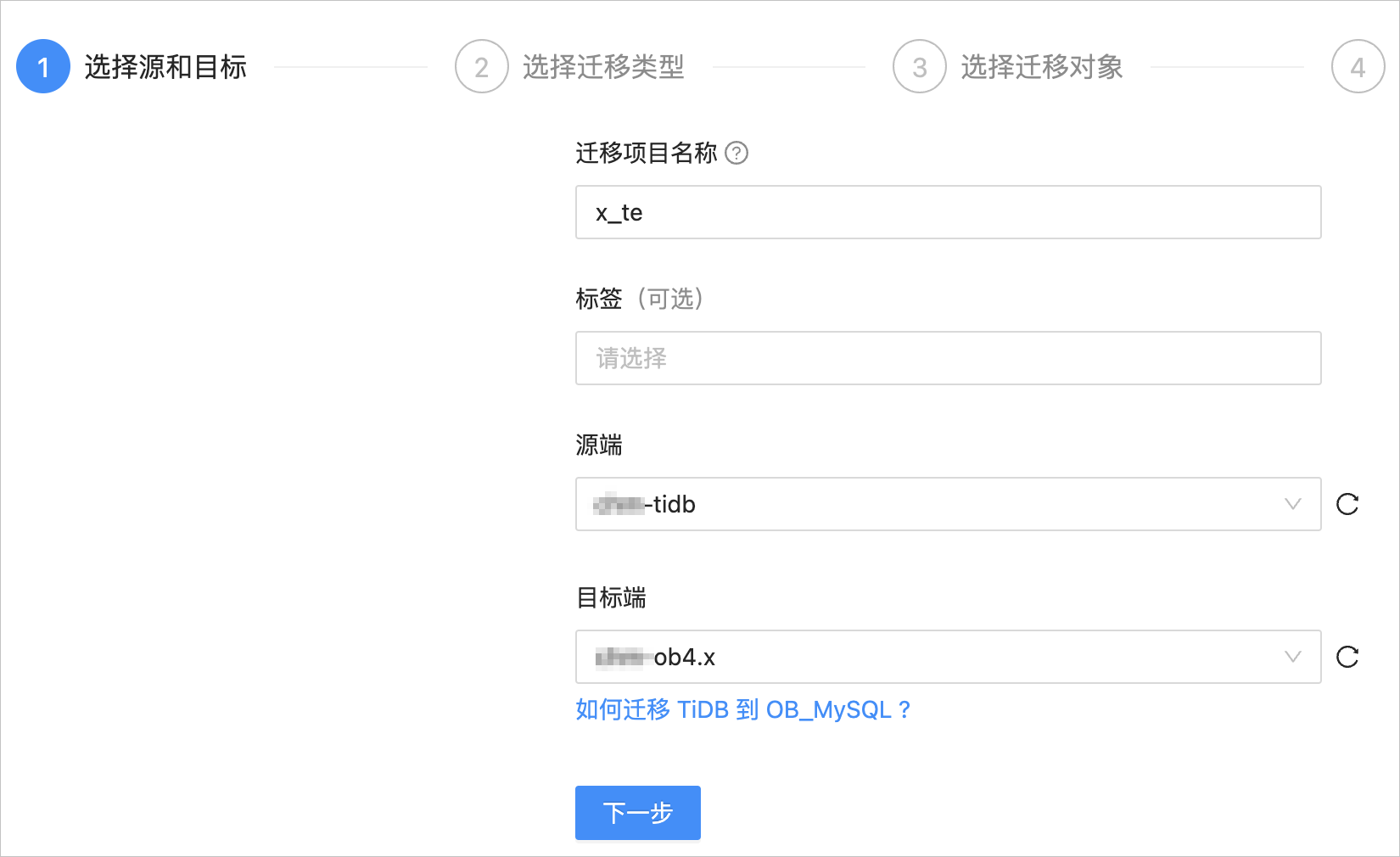Click the 迁移项目名称 field label

click(x=647, y=154)
